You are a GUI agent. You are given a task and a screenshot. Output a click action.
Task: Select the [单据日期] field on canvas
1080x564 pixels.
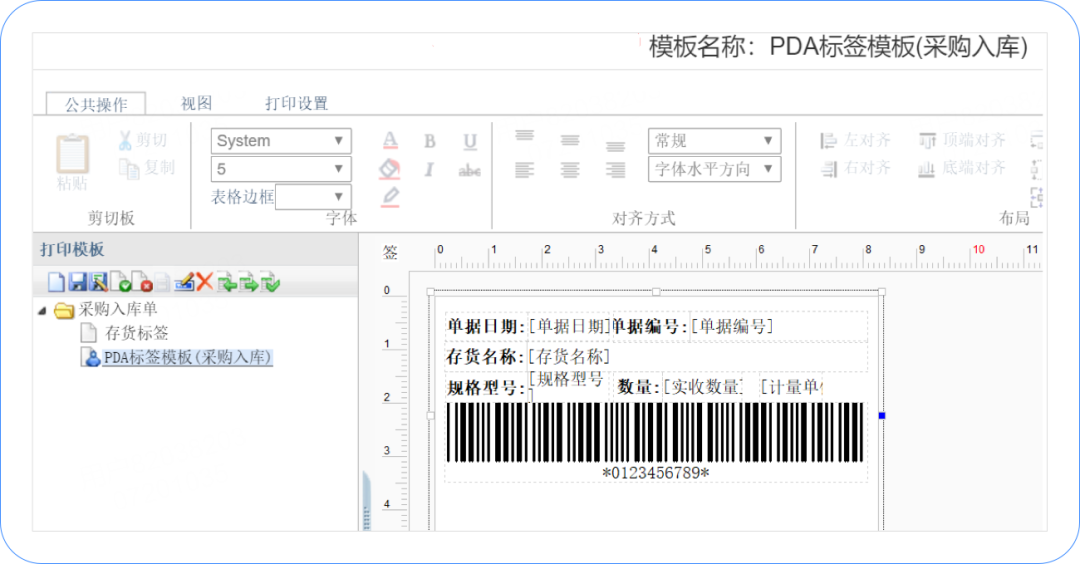coord(570,326)
